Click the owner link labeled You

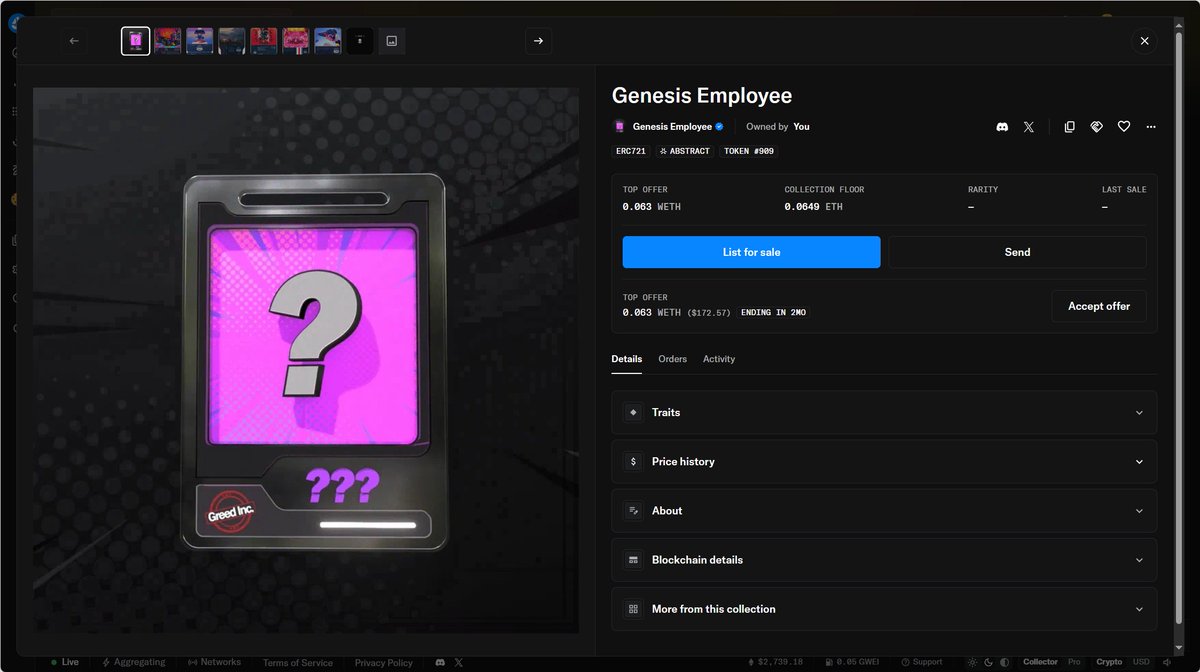pos(801,127)
